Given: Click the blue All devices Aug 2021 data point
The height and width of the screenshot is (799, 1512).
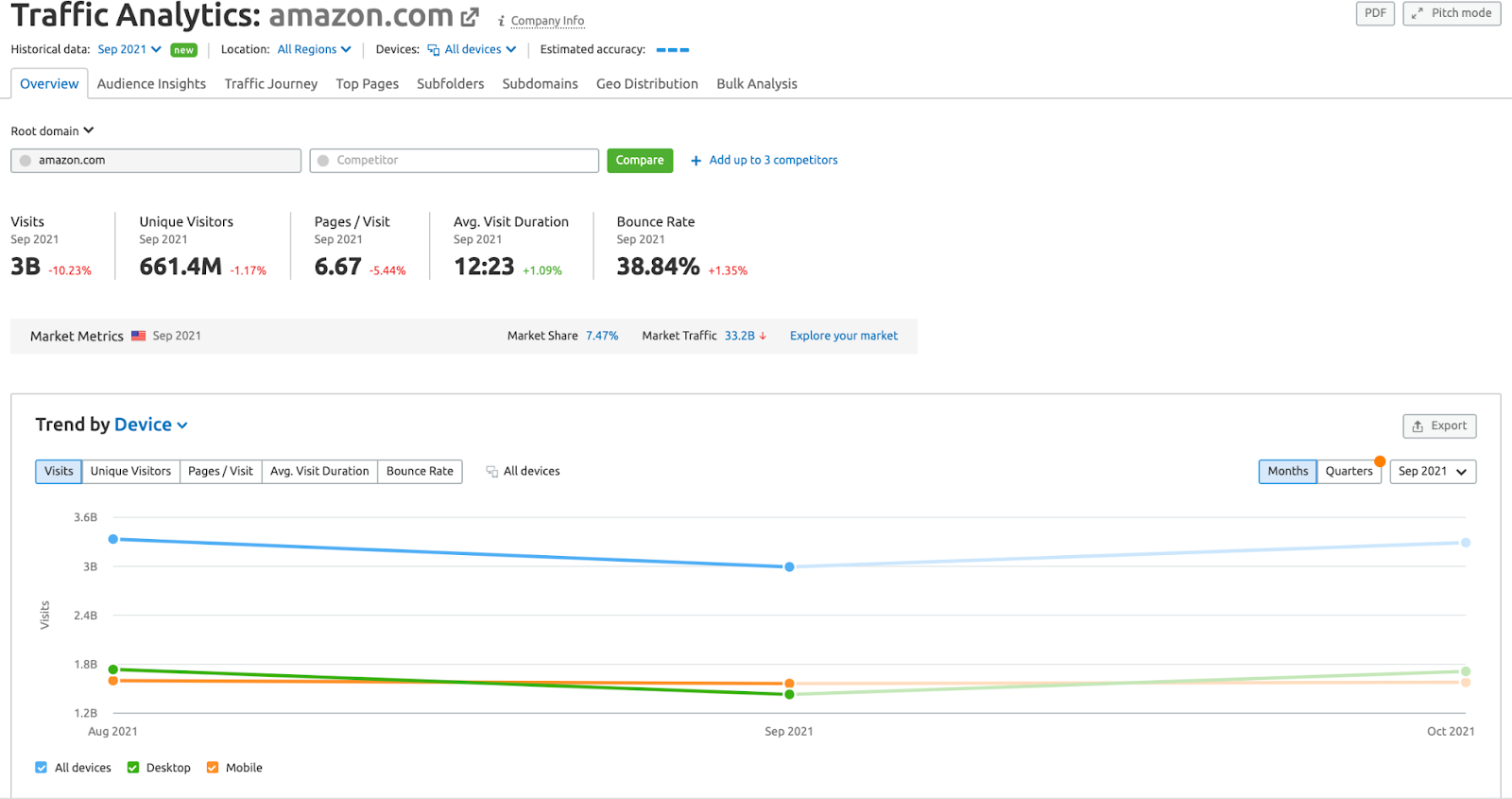Looking at the screenshot, I should click(x=113, y=539).
